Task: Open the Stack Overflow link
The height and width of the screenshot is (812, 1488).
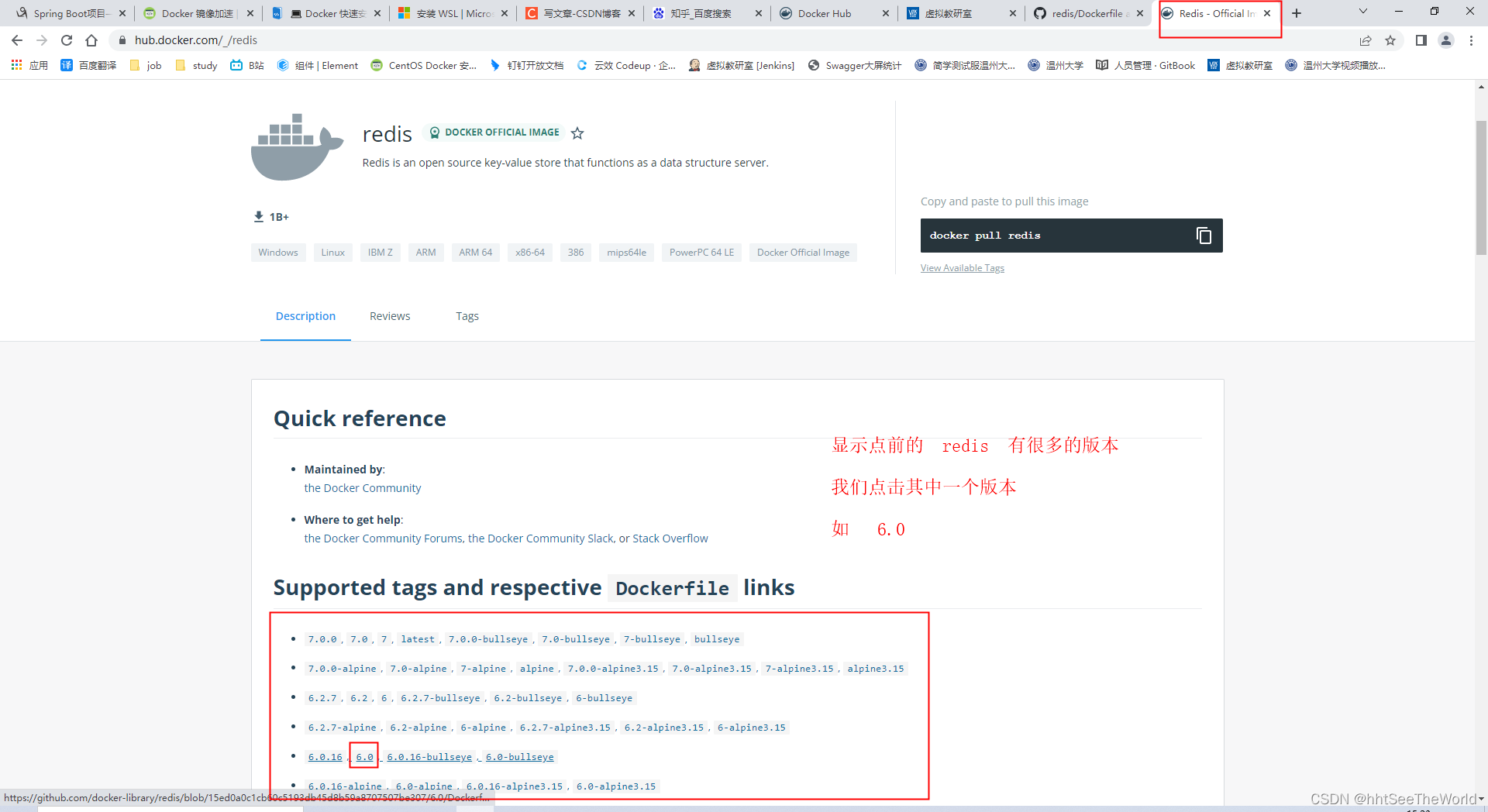Action: pyautogui.click(x=670, y=538)
